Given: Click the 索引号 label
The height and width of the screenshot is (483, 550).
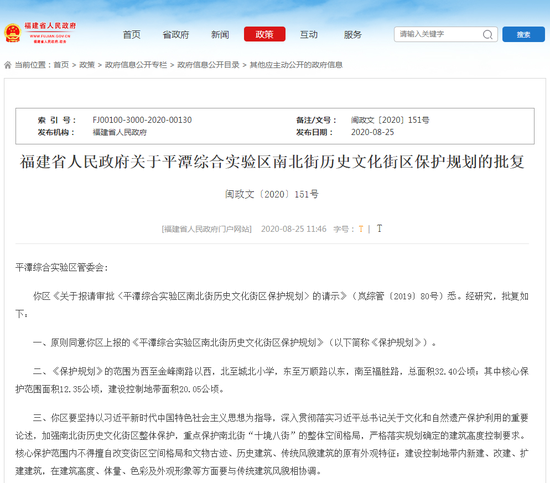Looking at the screenshot, I should tap(56, 120).
